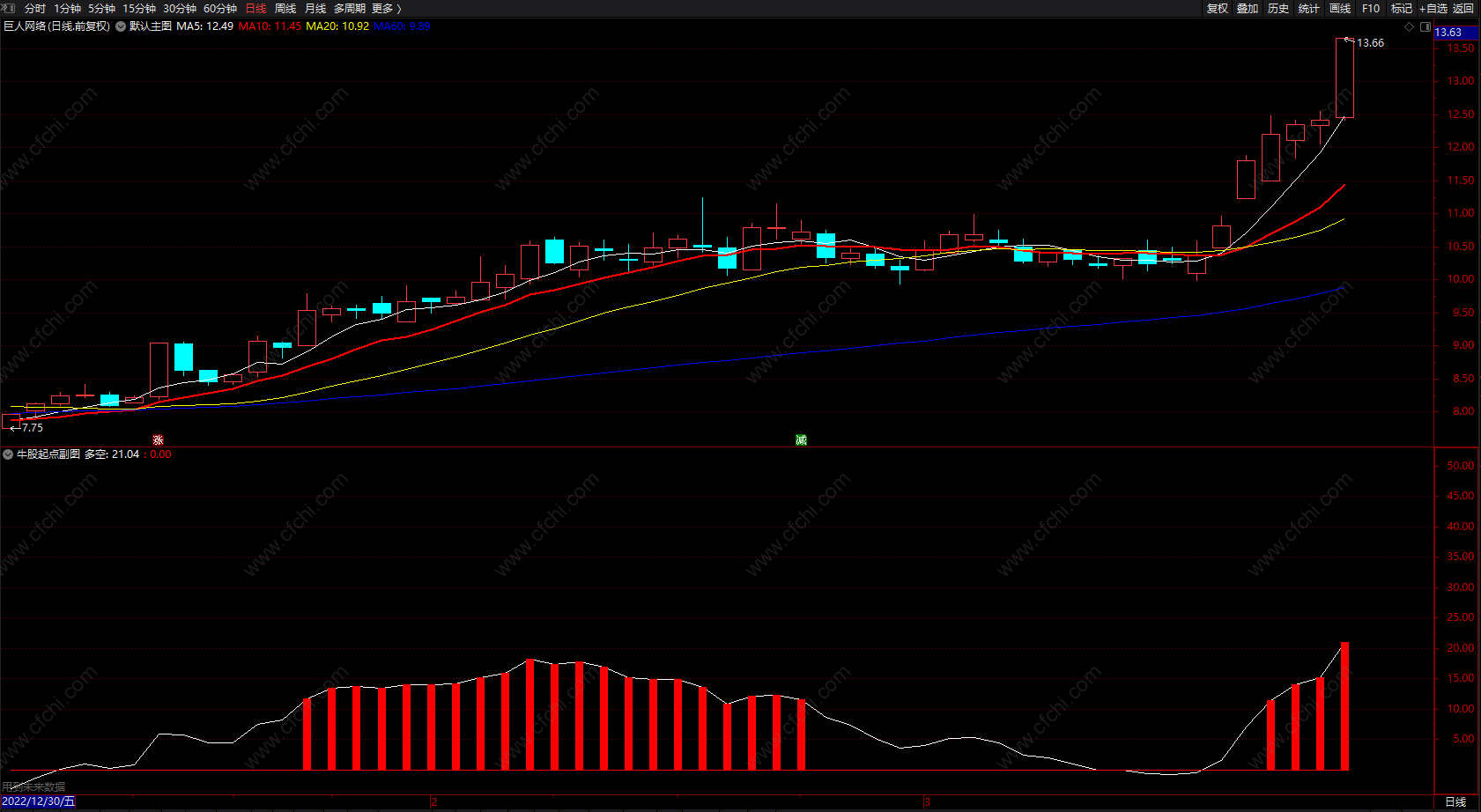The height and width of the screenshot is (812, 1481).
Task: Click the 用到未来数据 notice text
Action: click(33, 786)
